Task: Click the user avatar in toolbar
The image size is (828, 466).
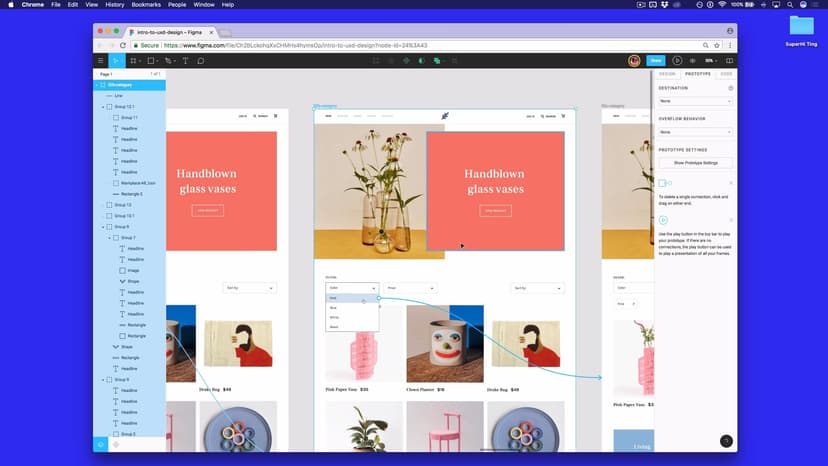Action: click(x=634, y=61)
